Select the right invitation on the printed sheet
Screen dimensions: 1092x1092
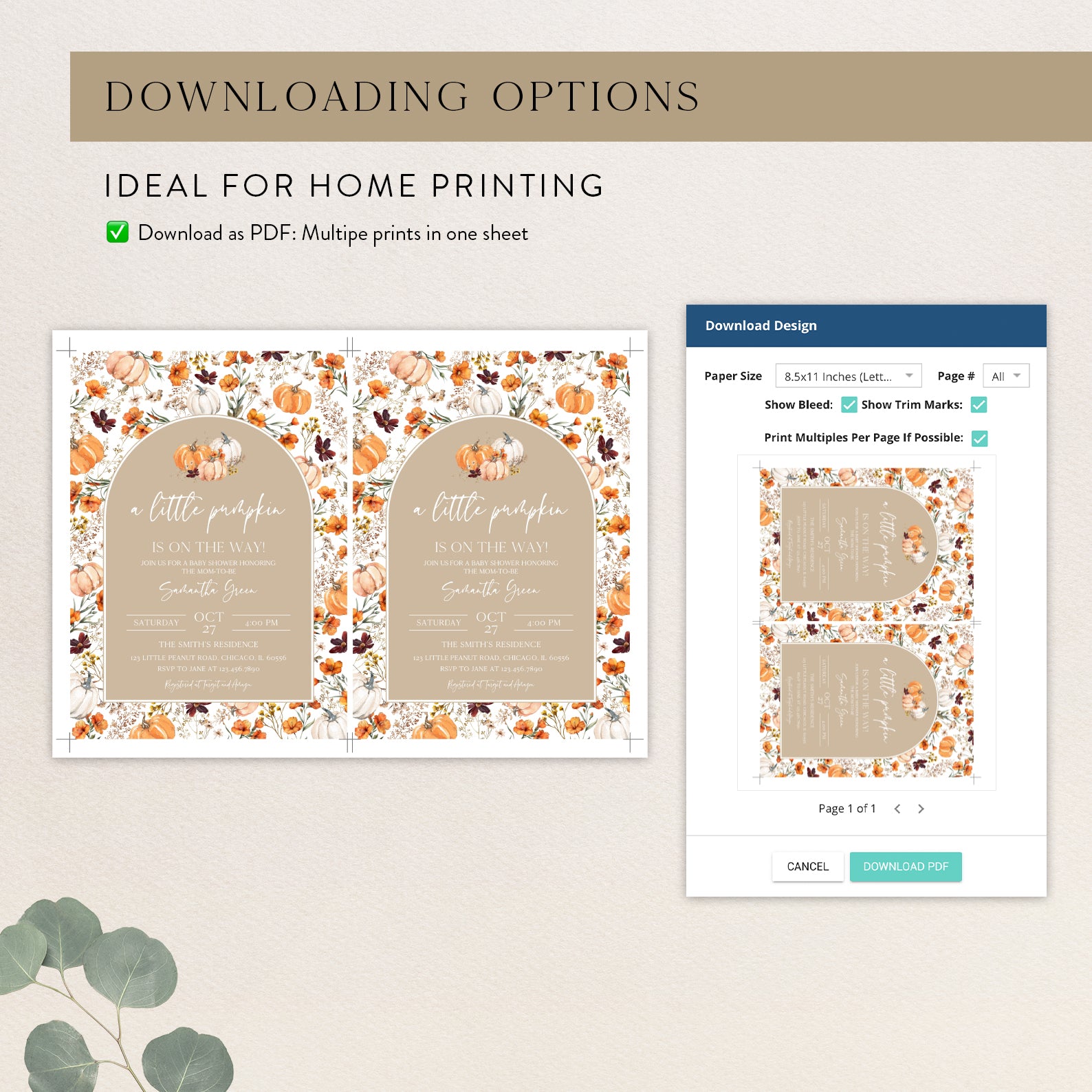491,545
